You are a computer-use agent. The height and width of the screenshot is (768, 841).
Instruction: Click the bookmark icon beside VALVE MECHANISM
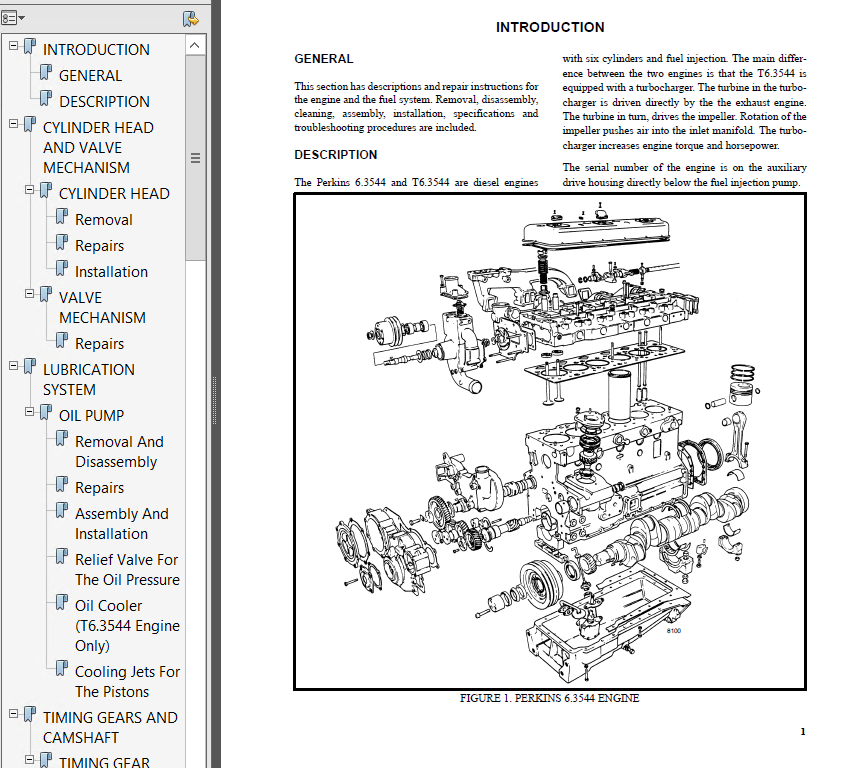46,295
